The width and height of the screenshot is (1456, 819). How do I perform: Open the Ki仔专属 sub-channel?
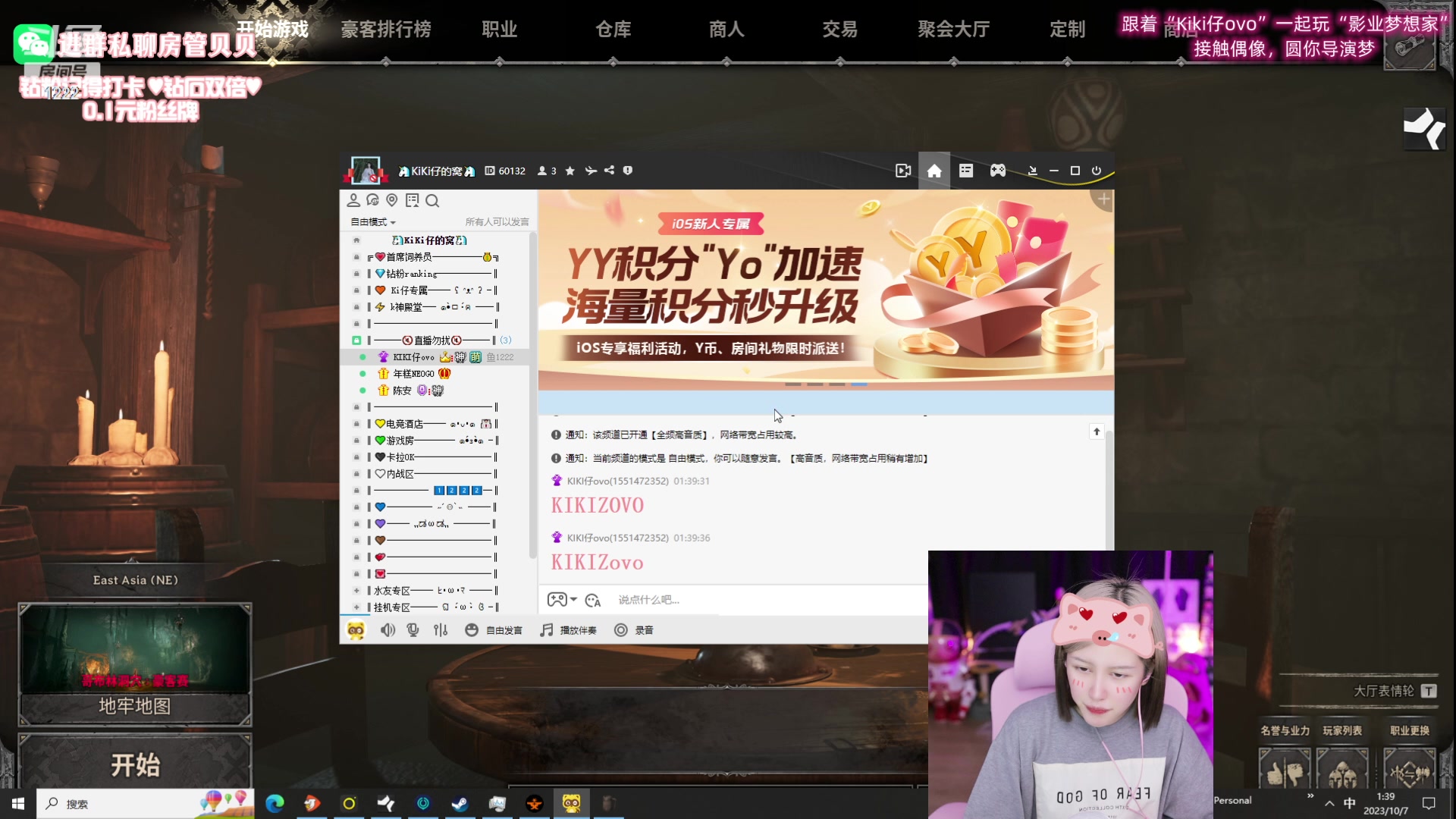pos(435,290)
